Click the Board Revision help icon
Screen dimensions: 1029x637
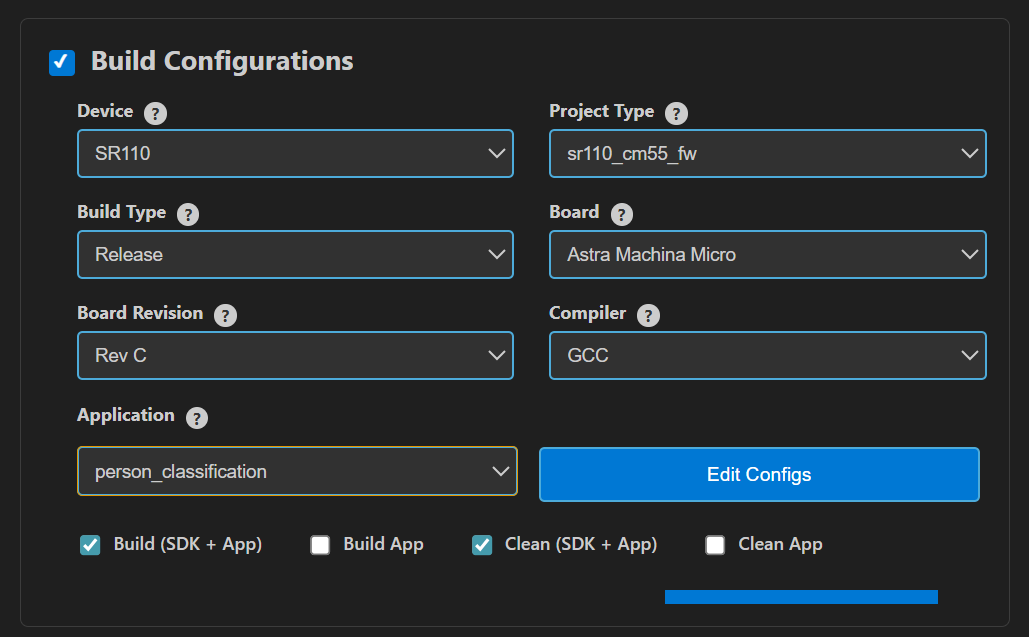tap(225, 315)
